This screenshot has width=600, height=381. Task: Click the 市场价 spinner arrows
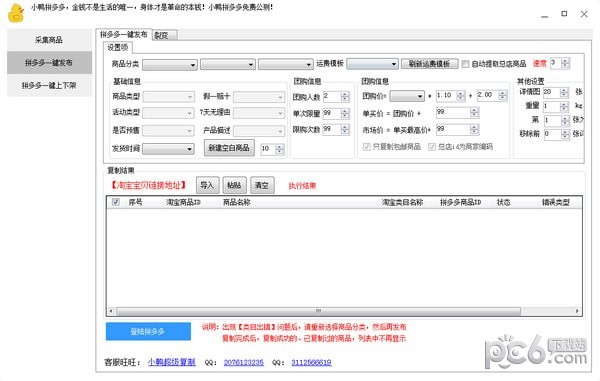click(x=474, y=129)
